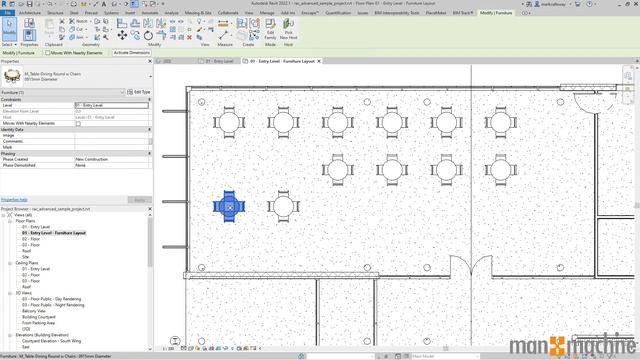The image size is (640, 360).
Task: Click the Mirror Draw Axis icon
Action: [161, 23]
